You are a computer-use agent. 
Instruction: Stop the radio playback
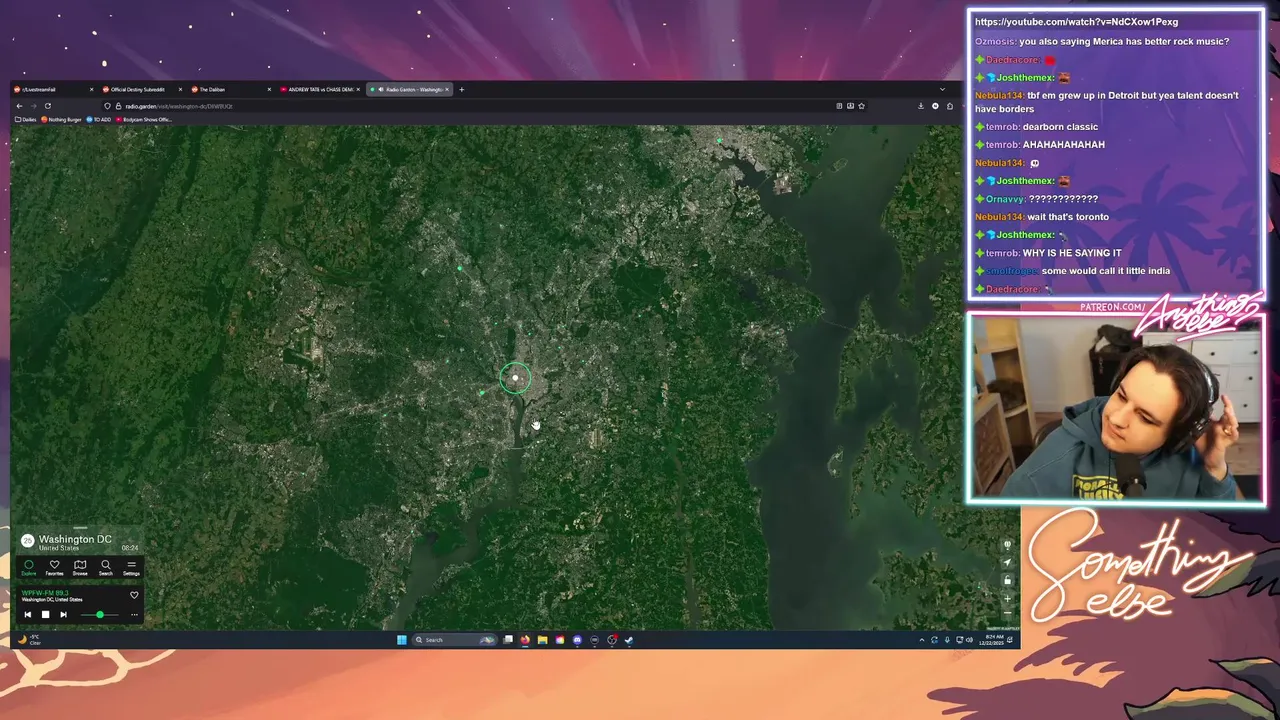pyautogui.click(x=45, y=614)
